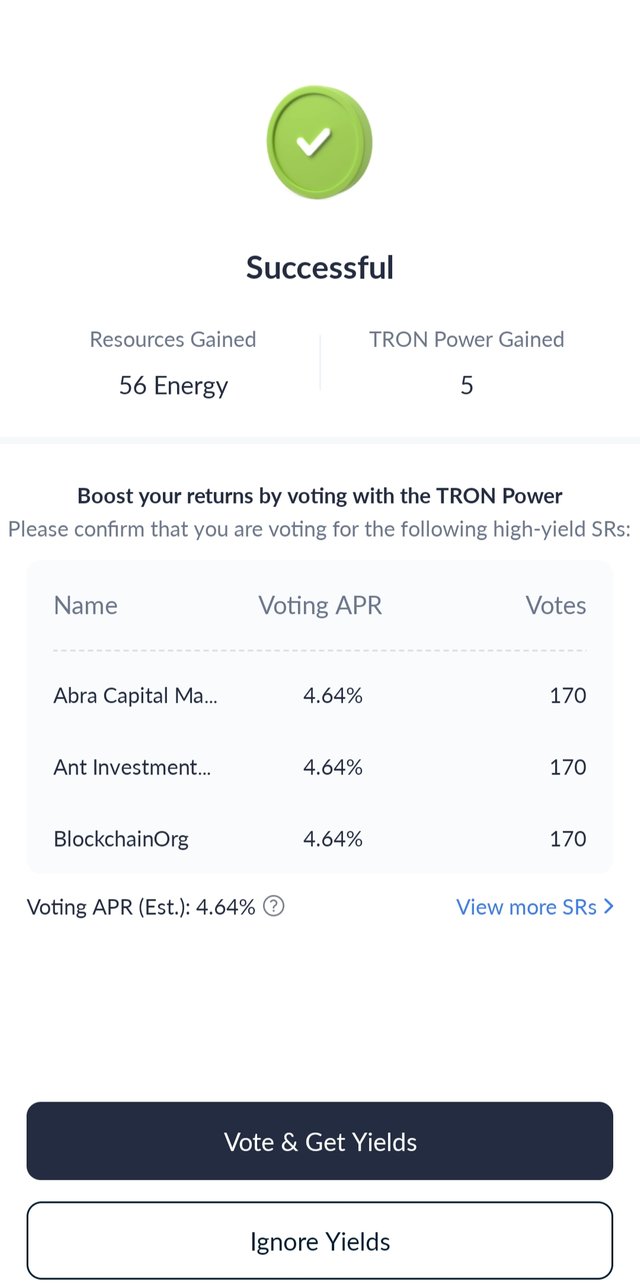Click the Voting APR column header
Screen dimensions: 640x1287
click(x=320, y=605)
